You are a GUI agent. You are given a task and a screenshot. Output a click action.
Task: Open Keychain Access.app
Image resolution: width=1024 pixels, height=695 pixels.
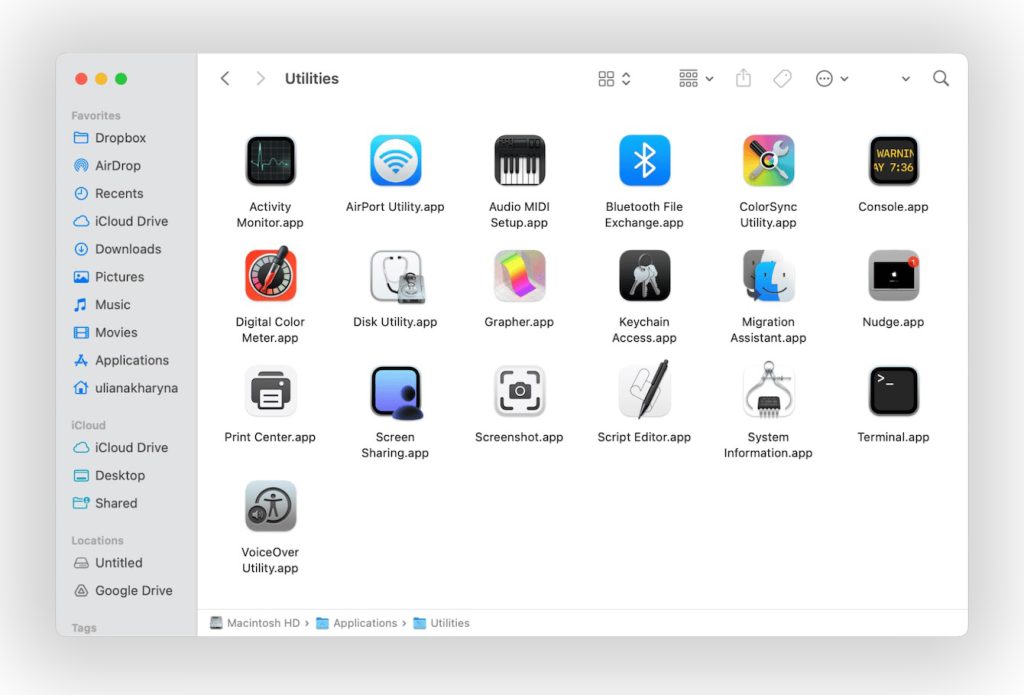pos(644,276)
